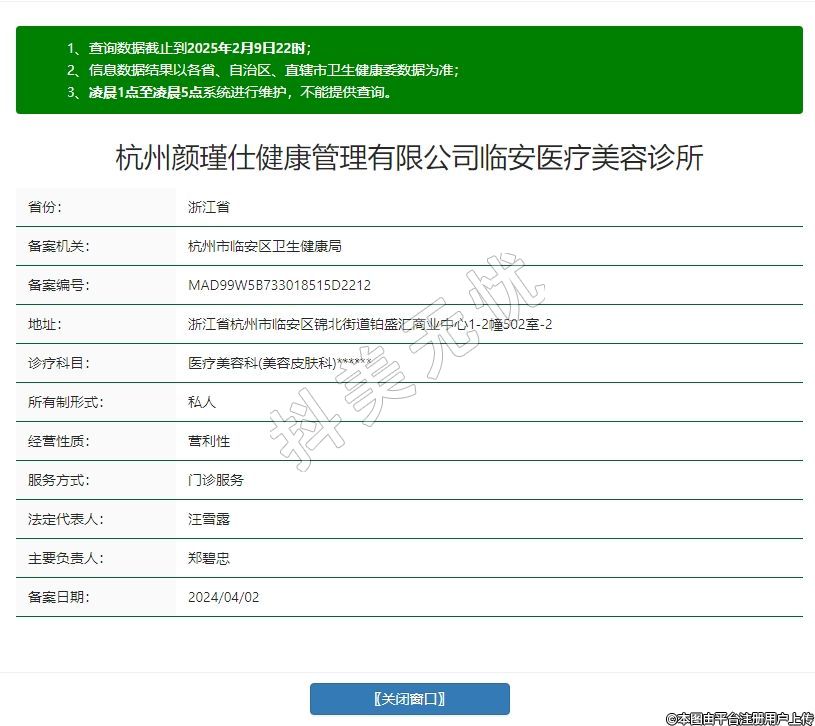Screen dimensions: 815x726
Task: Click the province value 浙江省
Action: pos(209,207)
